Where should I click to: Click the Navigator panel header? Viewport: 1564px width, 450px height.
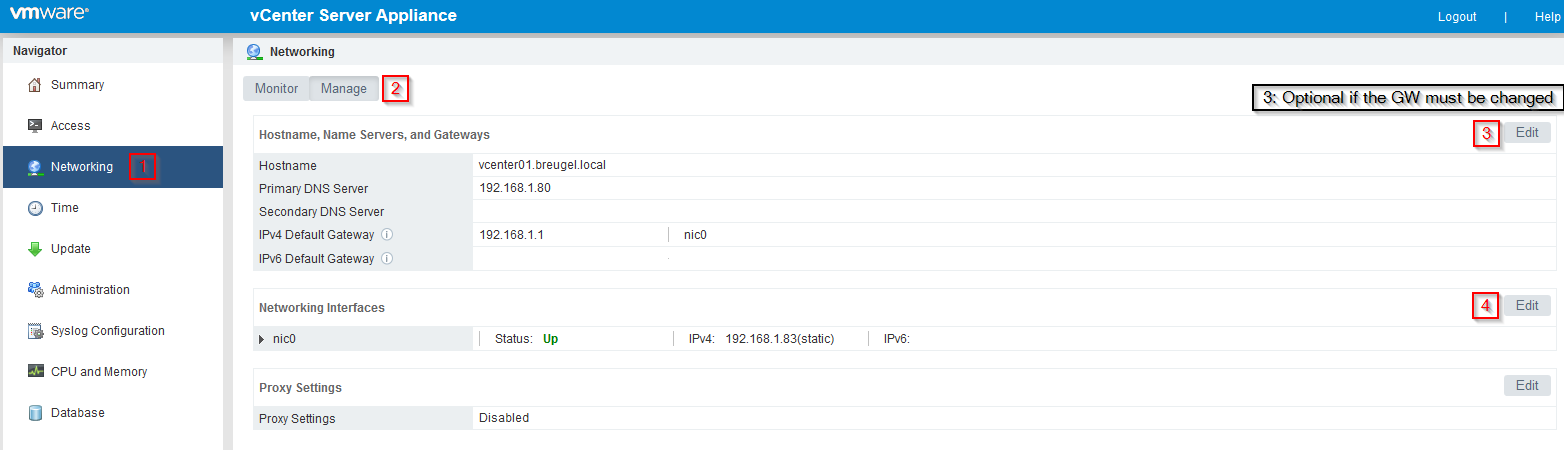(40, 51)
